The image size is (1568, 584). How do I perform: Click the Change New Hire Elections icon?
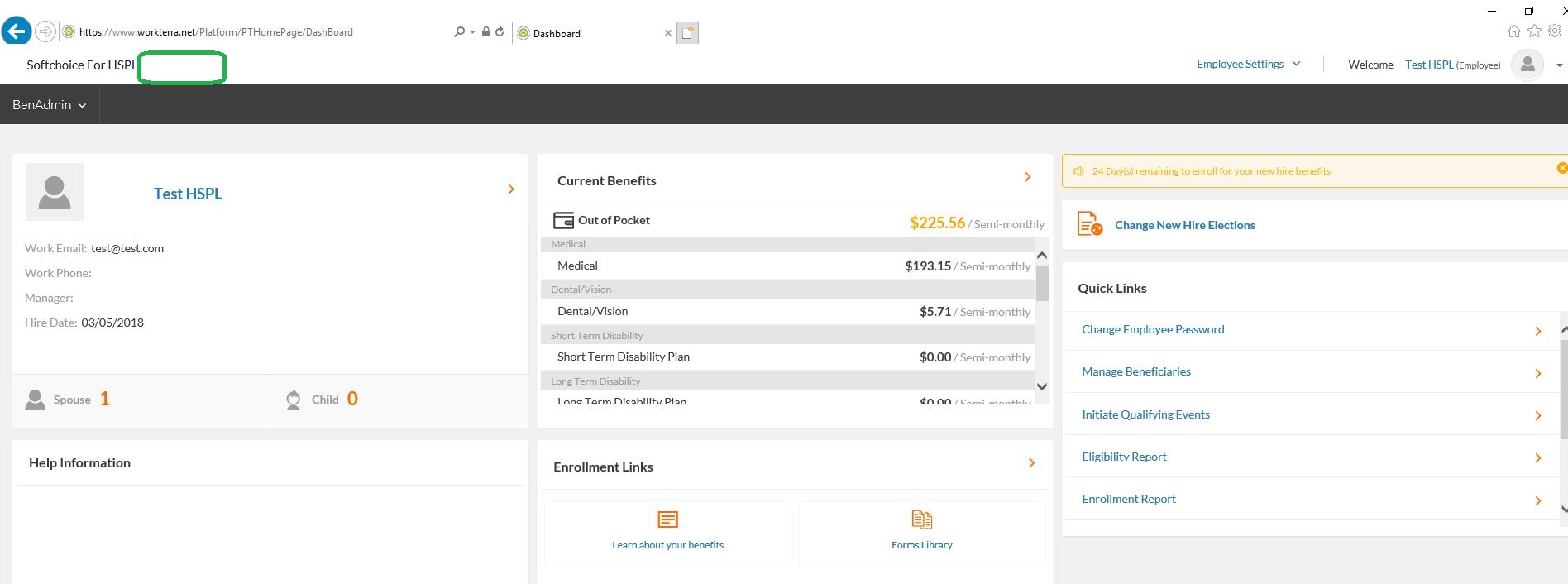(x=1089, y=224)
